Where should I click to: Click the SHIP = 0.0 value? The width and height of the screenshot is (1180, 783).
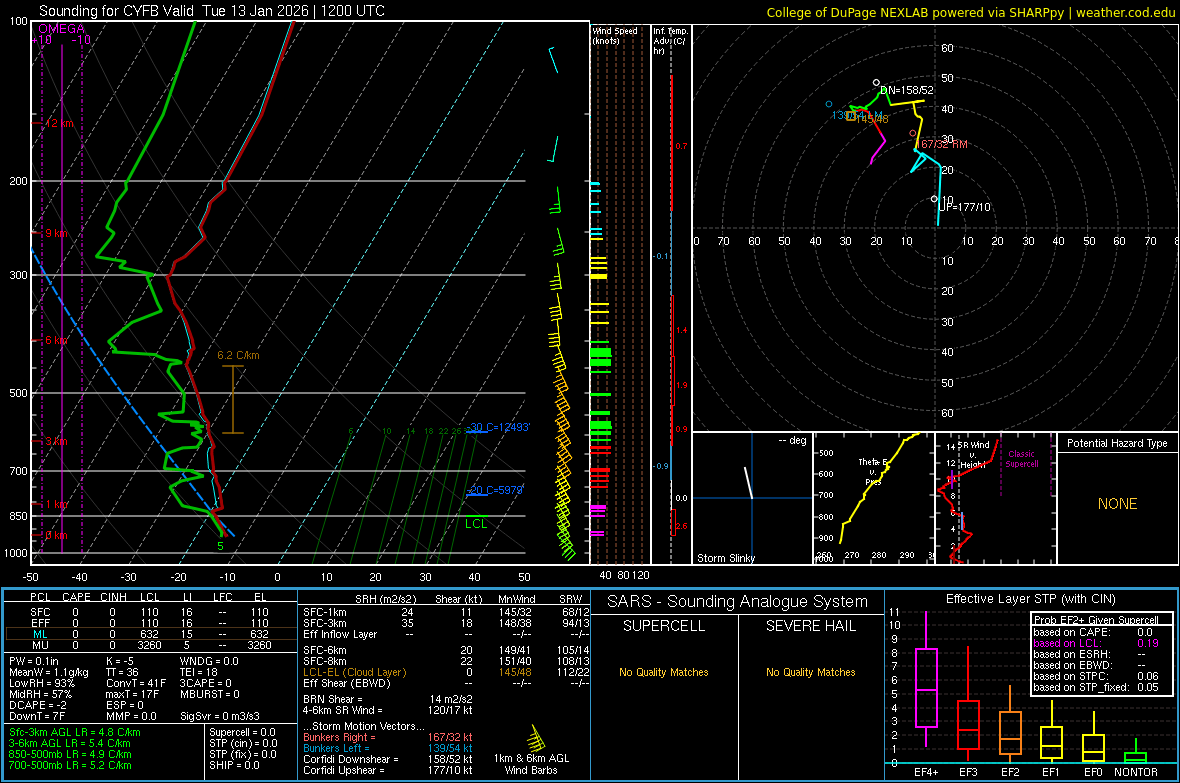click(234, 765)
